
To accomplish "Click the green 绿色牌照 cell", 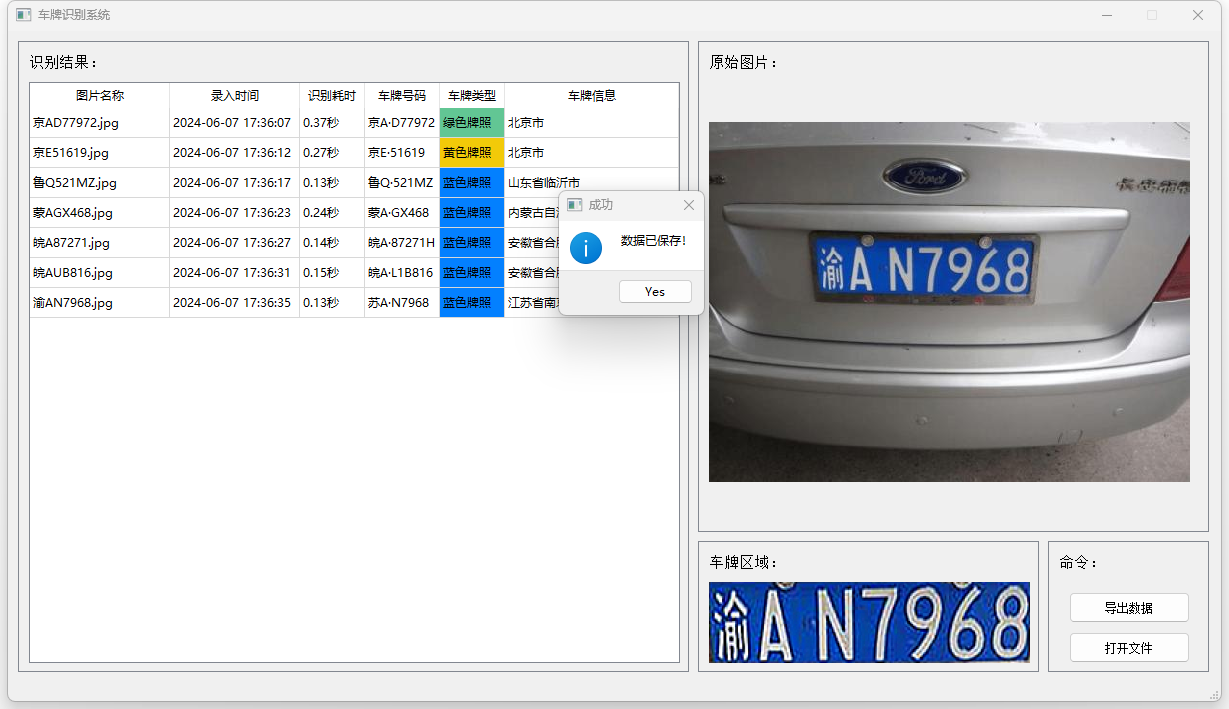I will 471,123.
